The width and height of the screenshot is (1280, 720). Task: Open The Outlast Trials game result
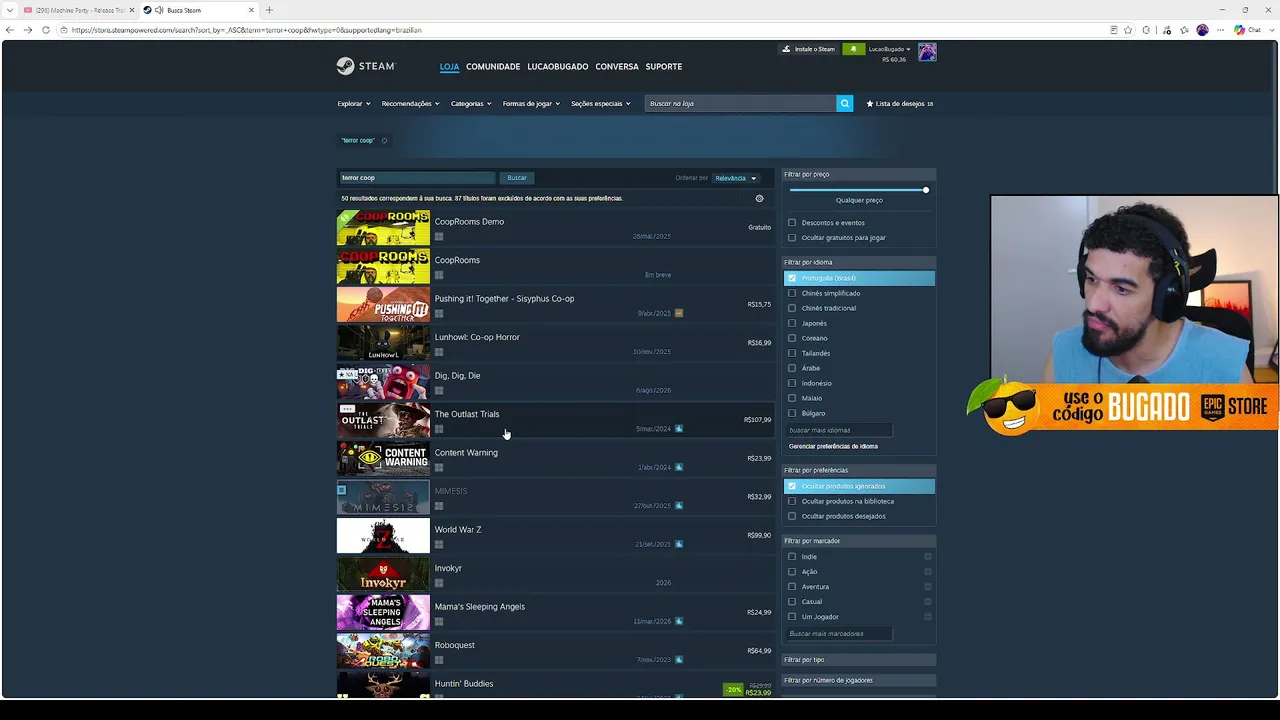point(556,421)
